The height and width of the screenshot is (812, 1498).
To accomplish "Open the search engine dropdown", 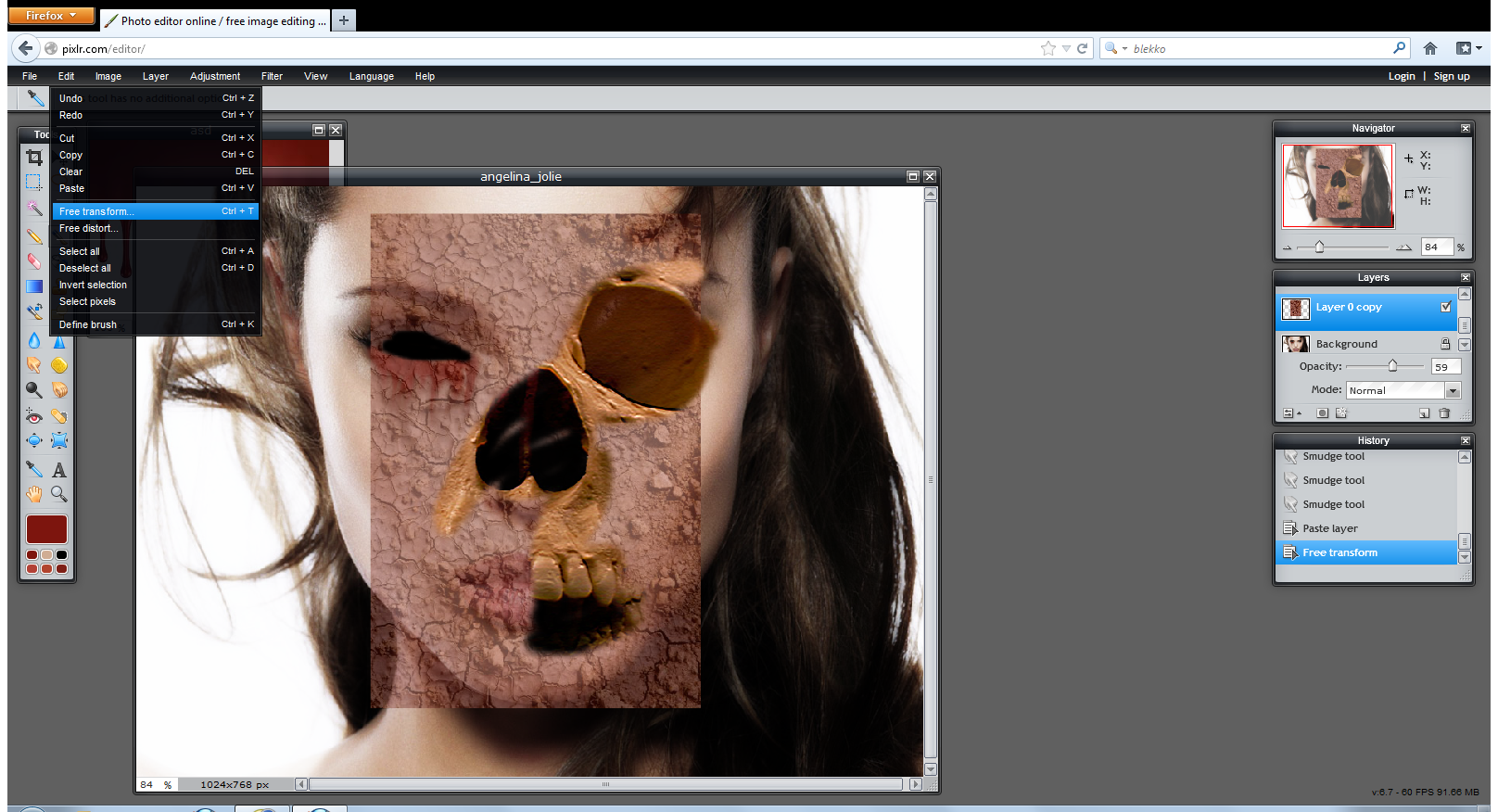I will (1116, 48).
